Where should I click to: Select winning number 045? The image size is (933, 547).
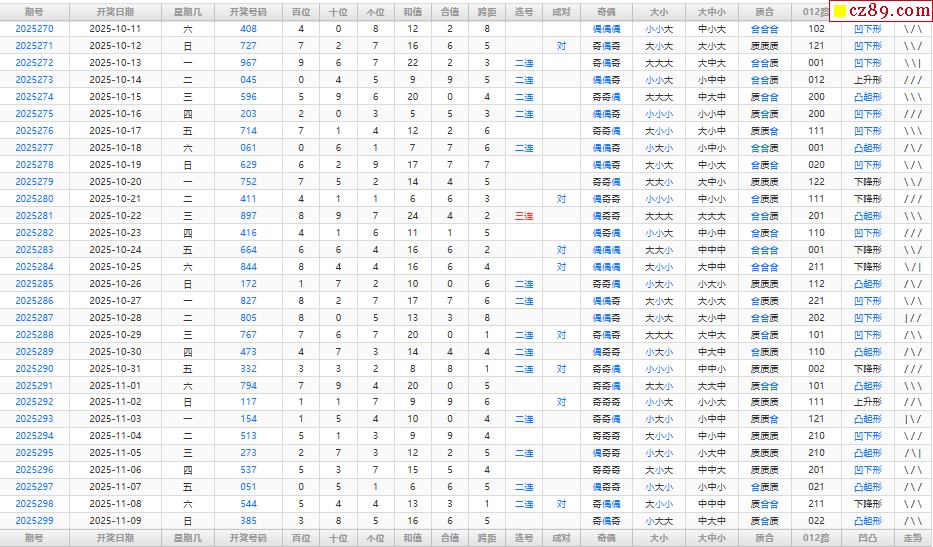(x=248, y=80)
